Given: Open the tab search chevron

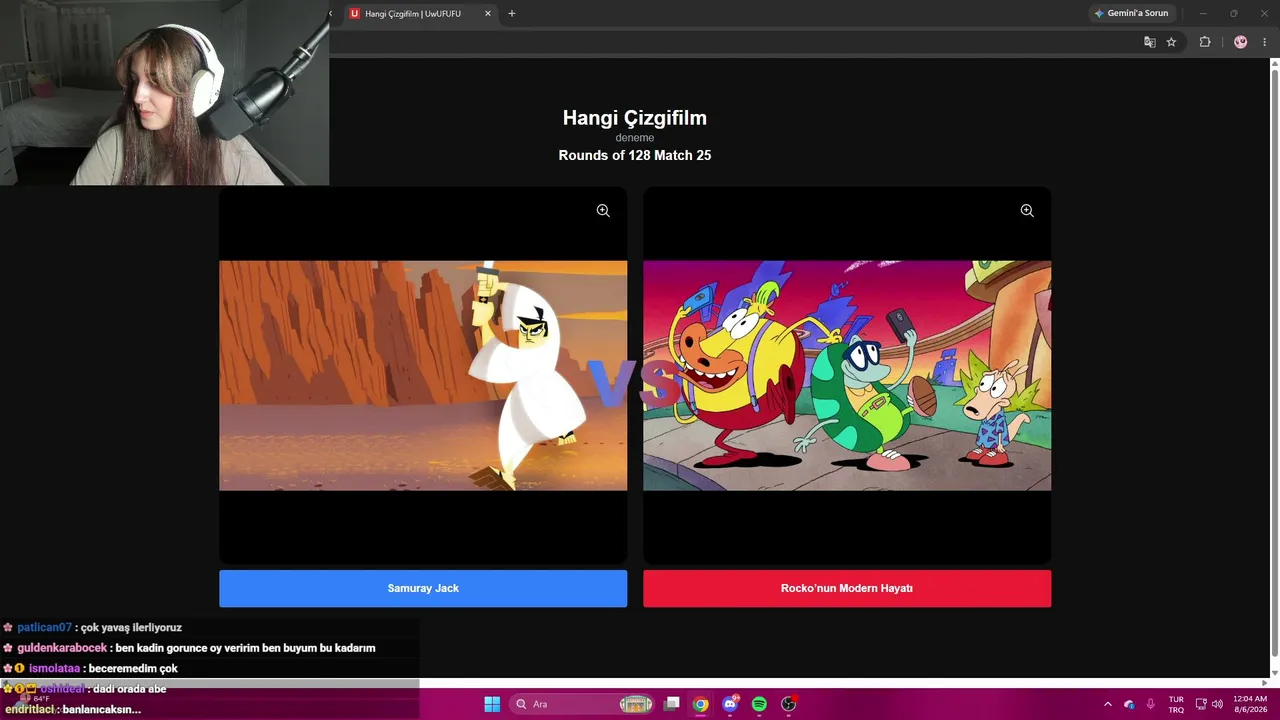Looking at the screenshot, I should tap(331, 14).
